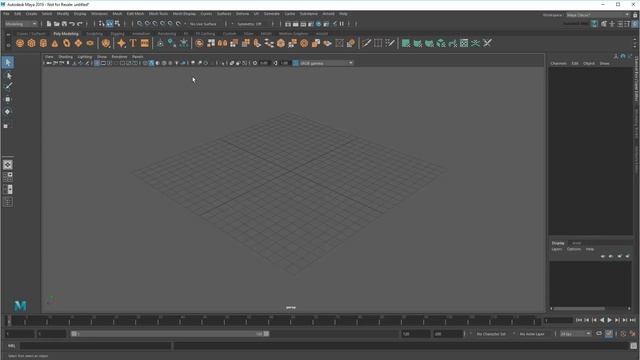Open the No Anim Layer dropdown
This screenshot has height=360, width=640.
532,334
